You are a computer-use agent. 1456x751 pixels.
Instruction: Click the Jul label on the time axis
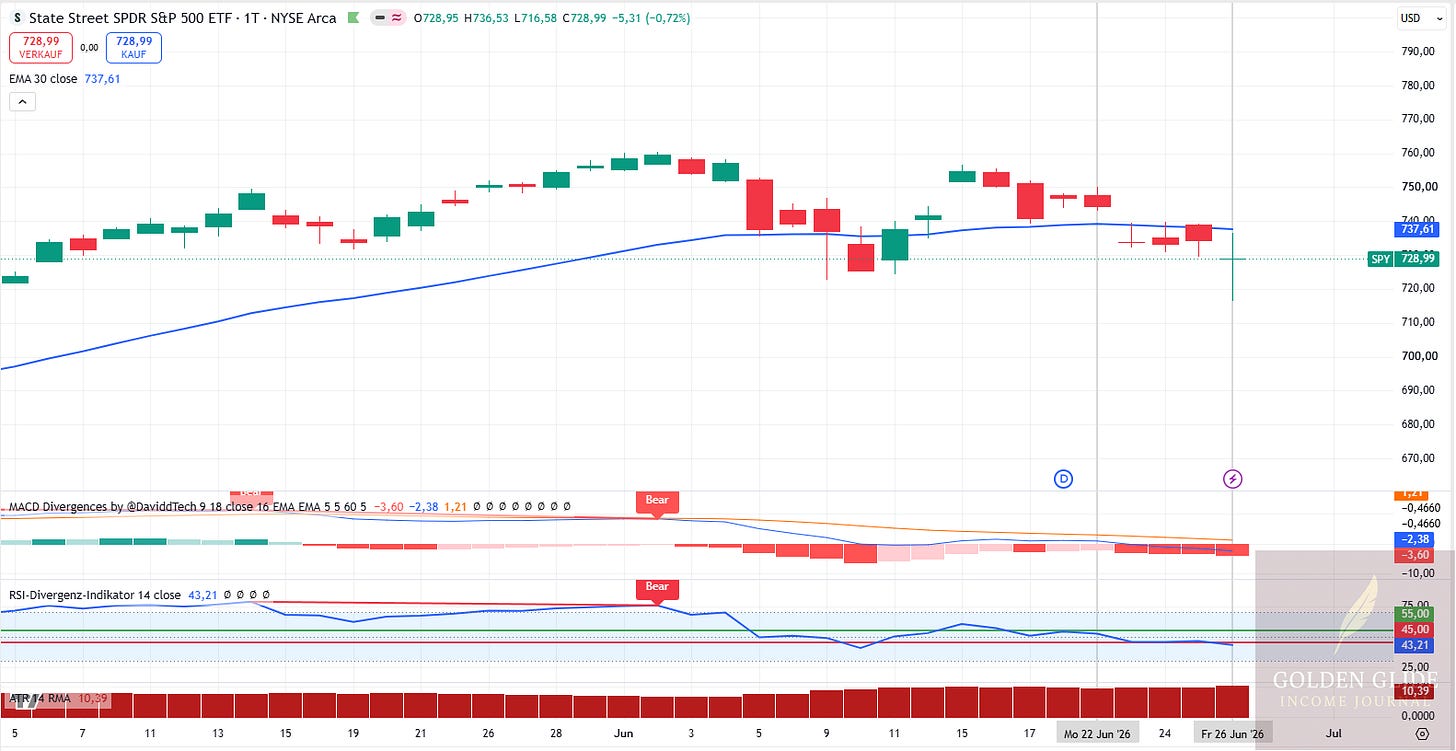coord(1334,734)
